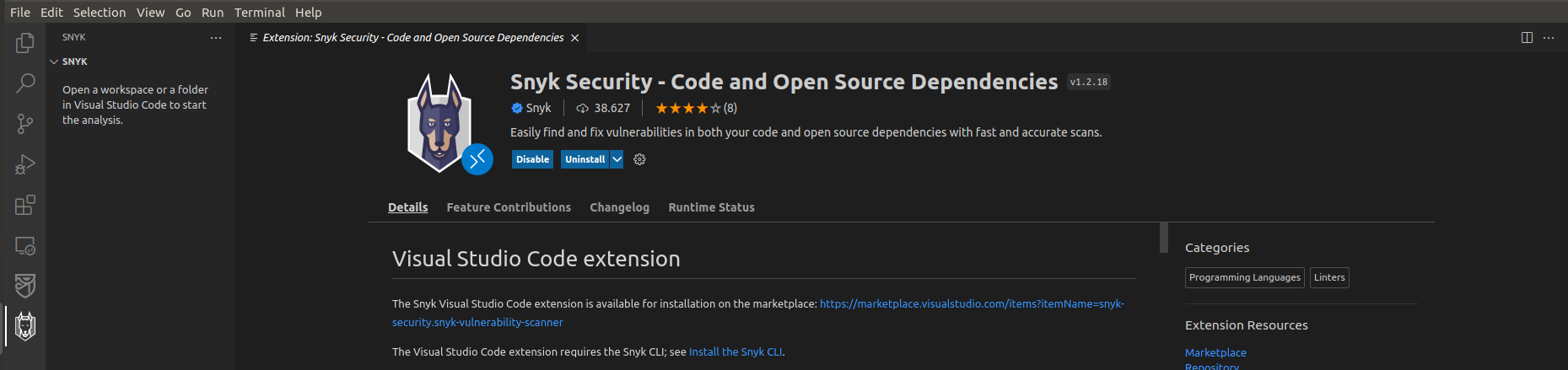Split the editor to the right

tap(1527, 38)
